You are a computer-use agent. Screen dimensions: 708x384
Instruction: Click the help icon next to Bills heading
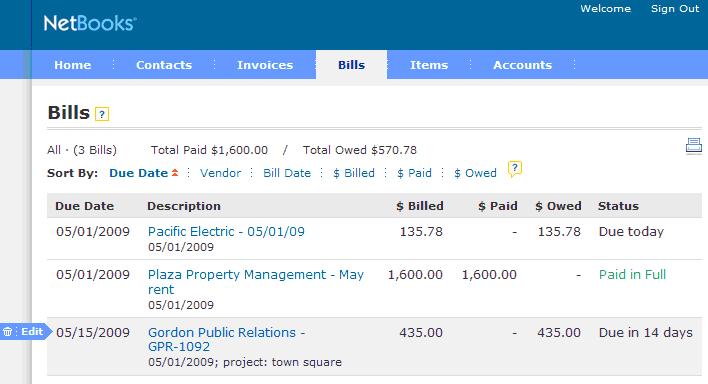click(x=102, y=114)
